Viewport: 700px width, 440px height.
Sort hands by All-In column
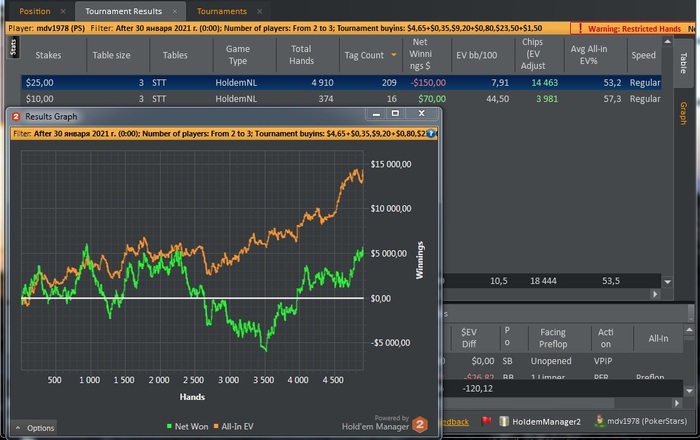pyautogui.click(x=658, y=338)
